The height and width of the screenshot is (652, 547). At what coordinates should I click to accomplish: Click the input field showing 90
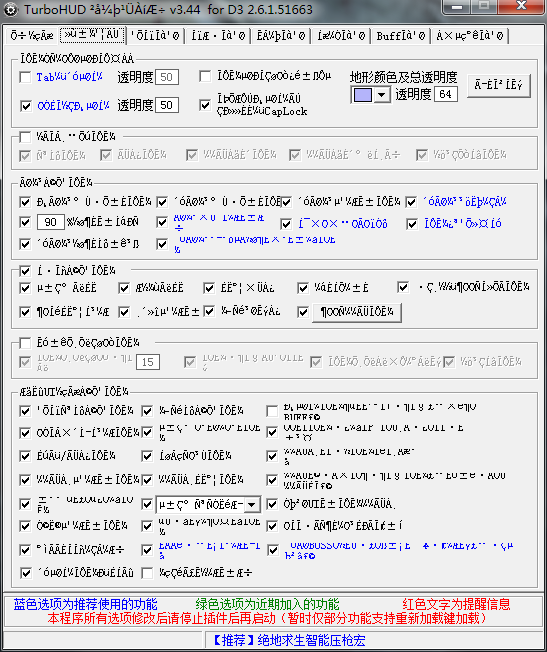coord(50,222)
